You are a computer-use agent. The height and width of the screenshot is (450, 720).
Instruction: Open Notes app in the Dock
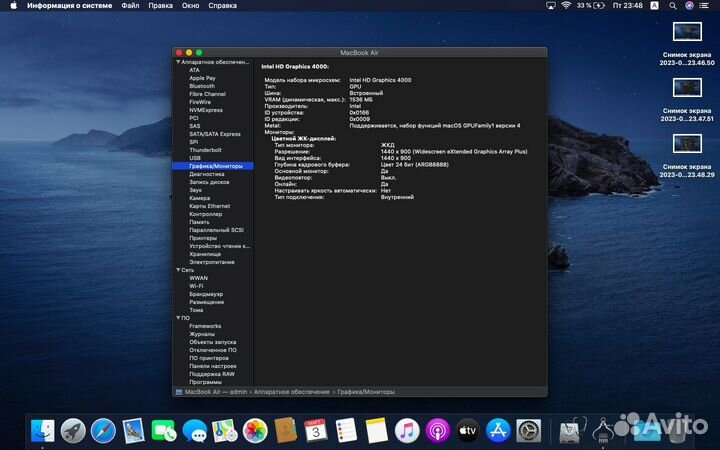[377, 431]
